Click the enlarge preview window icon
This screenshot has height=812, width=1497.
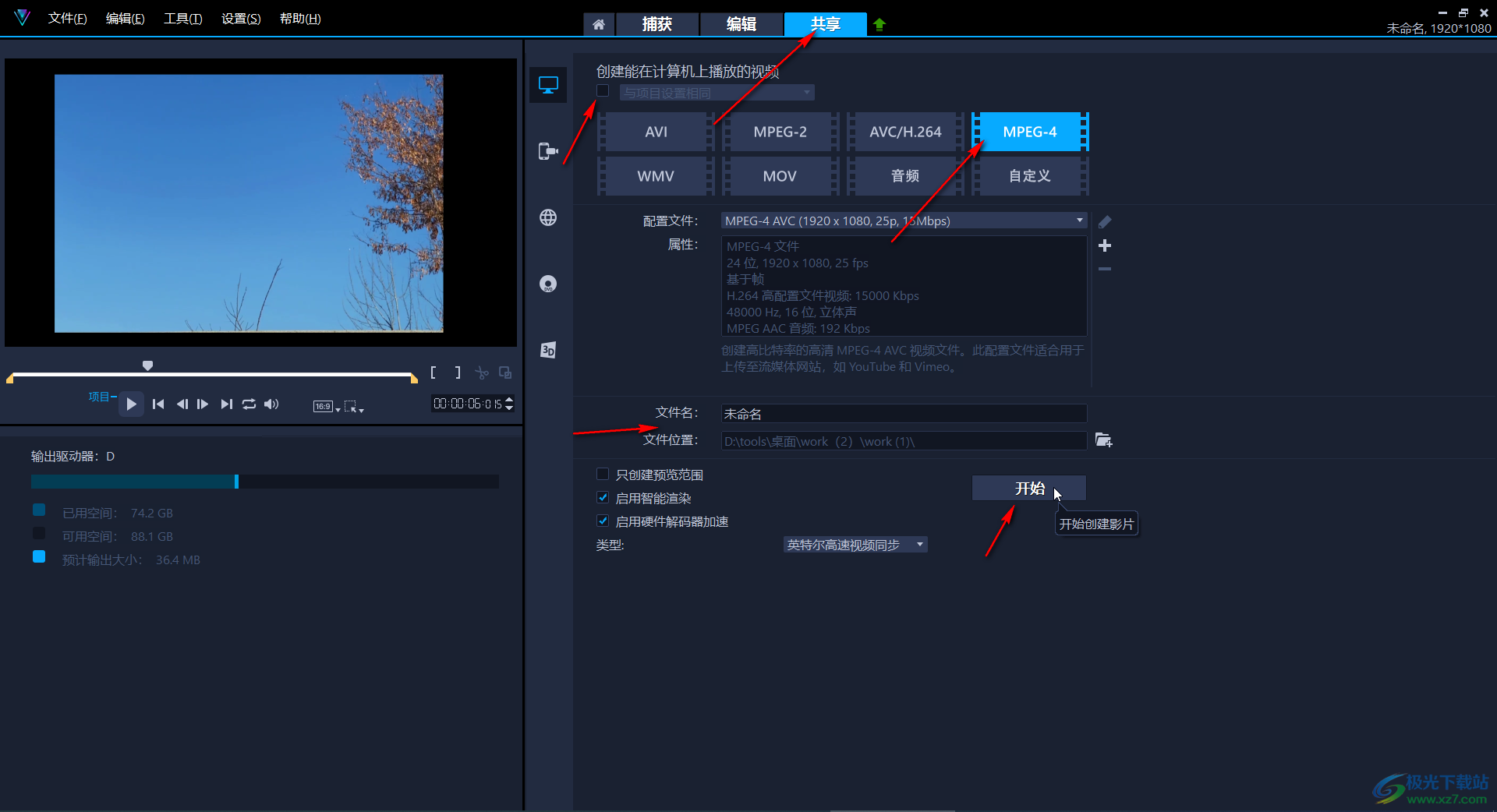505,372
